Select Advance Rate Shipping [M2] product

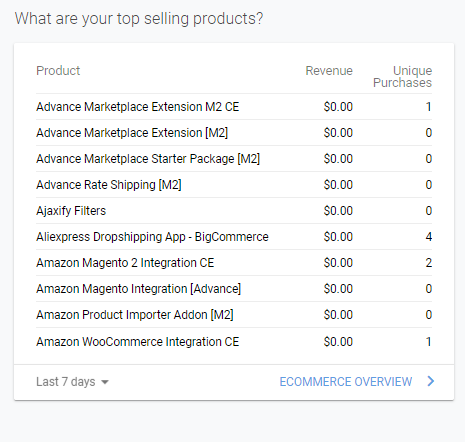(109, 185)
